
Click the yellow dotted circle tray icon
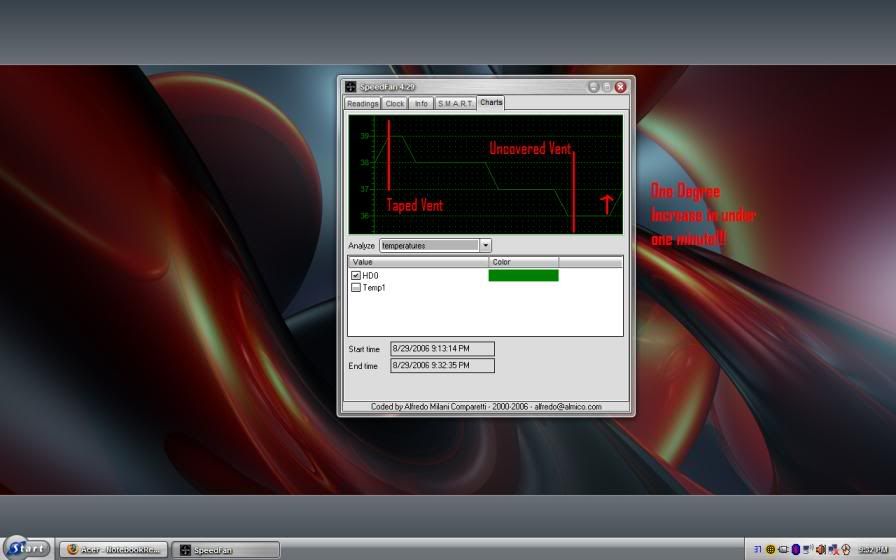(770, 549)
